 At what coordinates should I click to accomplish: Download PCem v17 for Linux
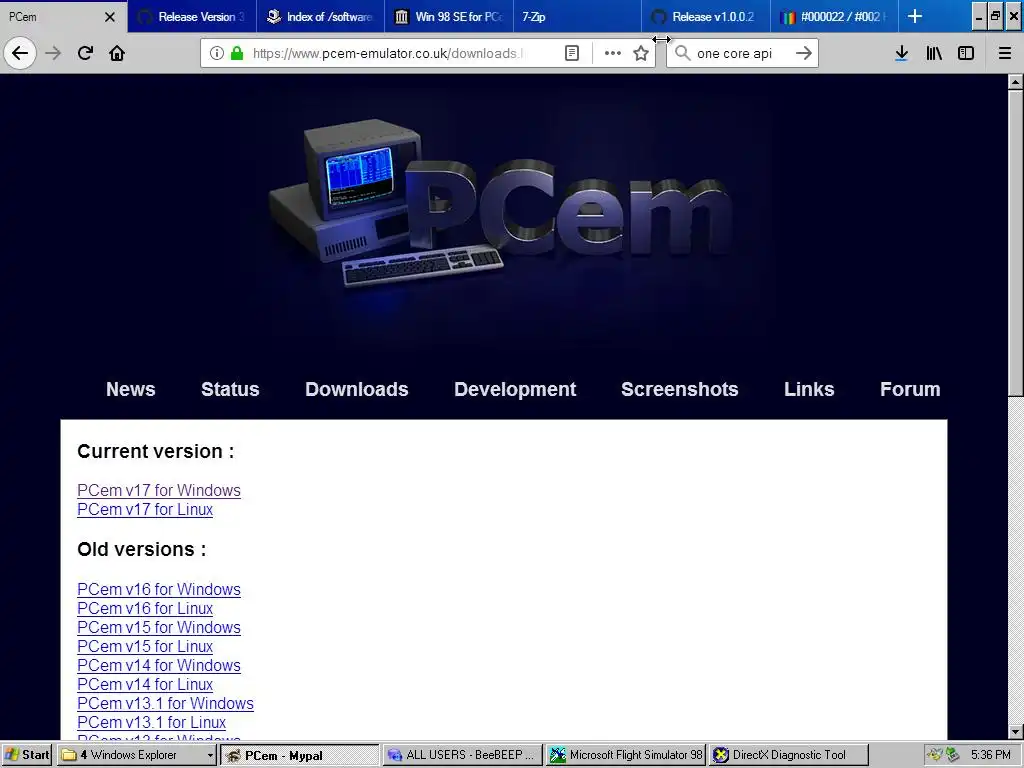(145, 509)
